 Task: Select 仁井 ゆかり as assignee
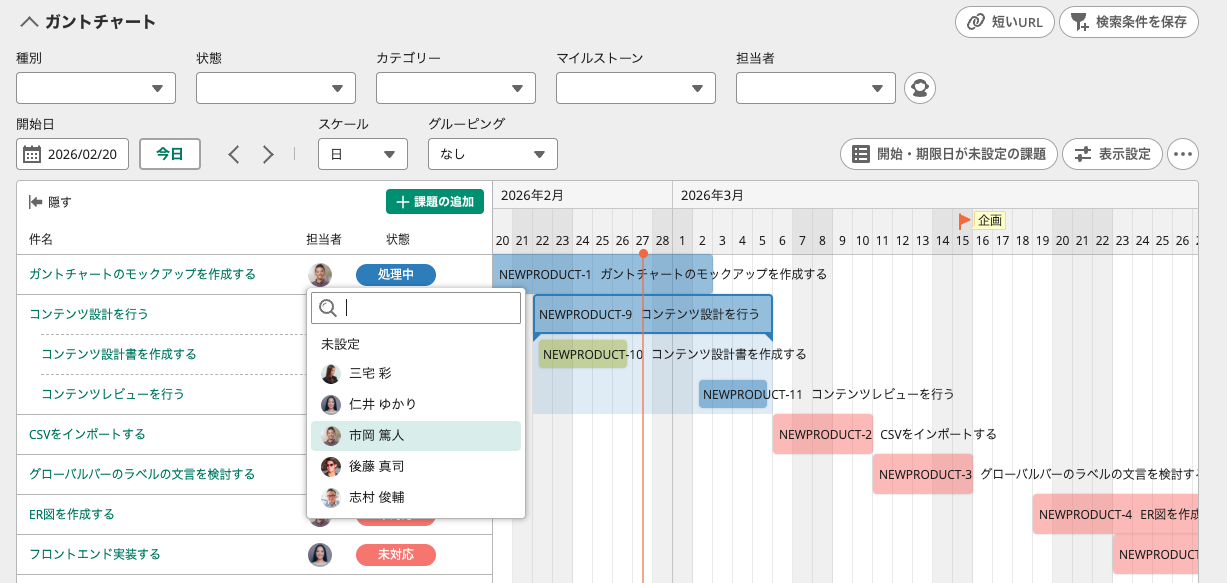pos(416,404)
